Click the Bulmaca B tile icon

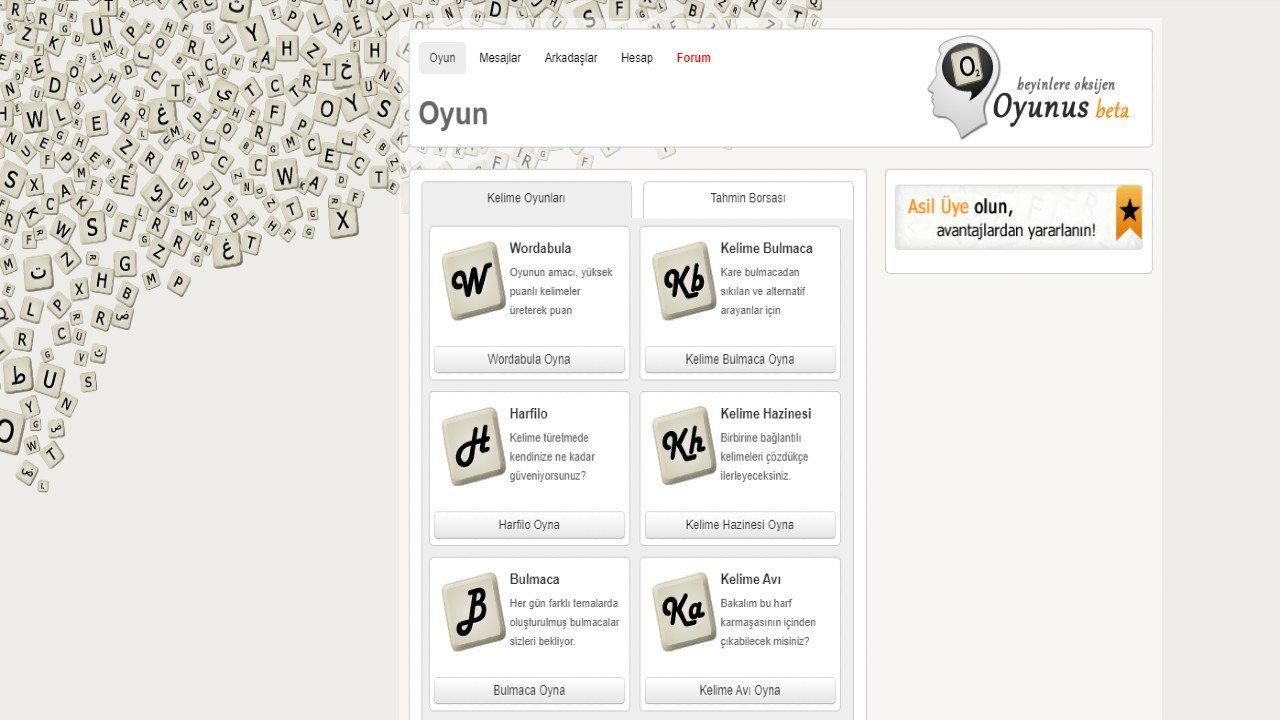(474, 612)
